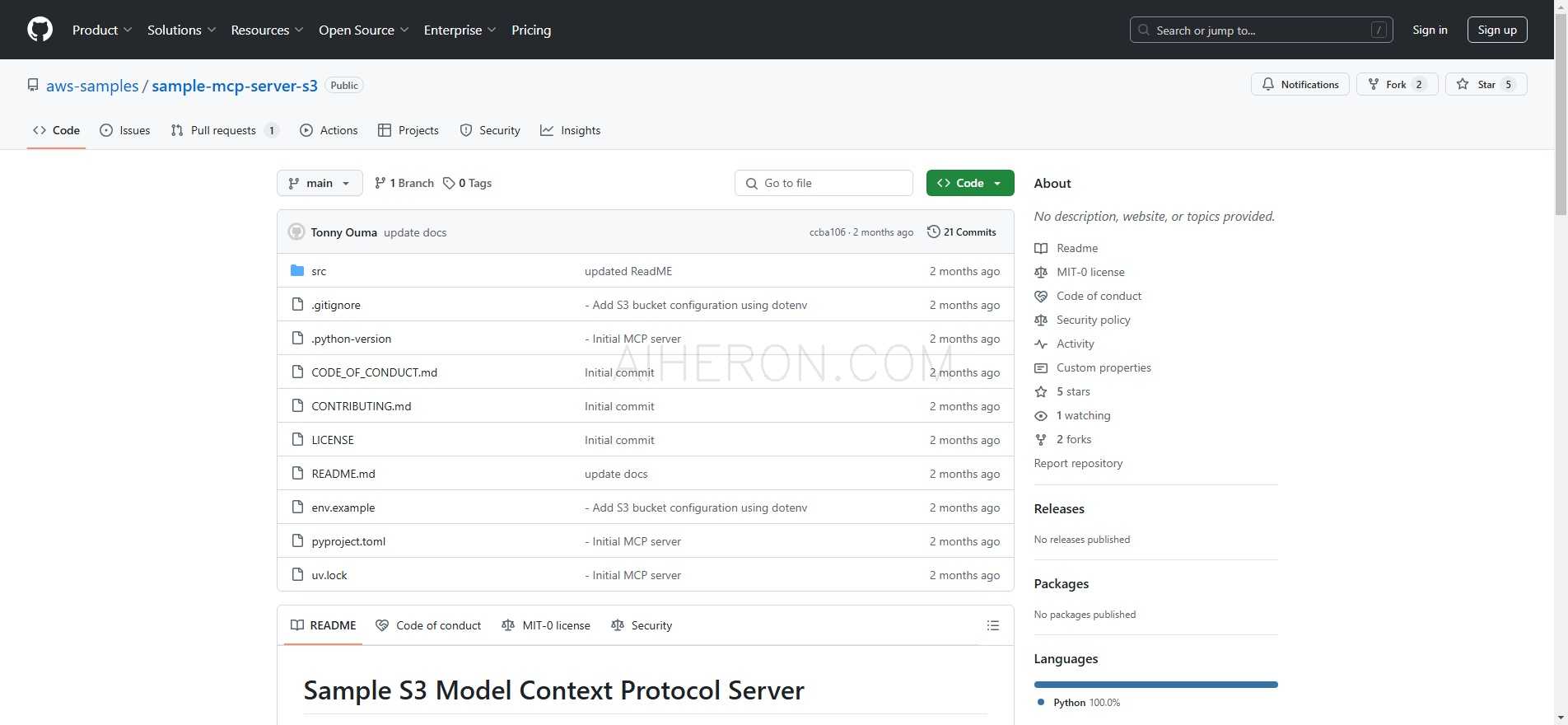Click Report repository link
Viewport: 1568px width, 725px height.
pyautogui.click(x=1078, y=463)
